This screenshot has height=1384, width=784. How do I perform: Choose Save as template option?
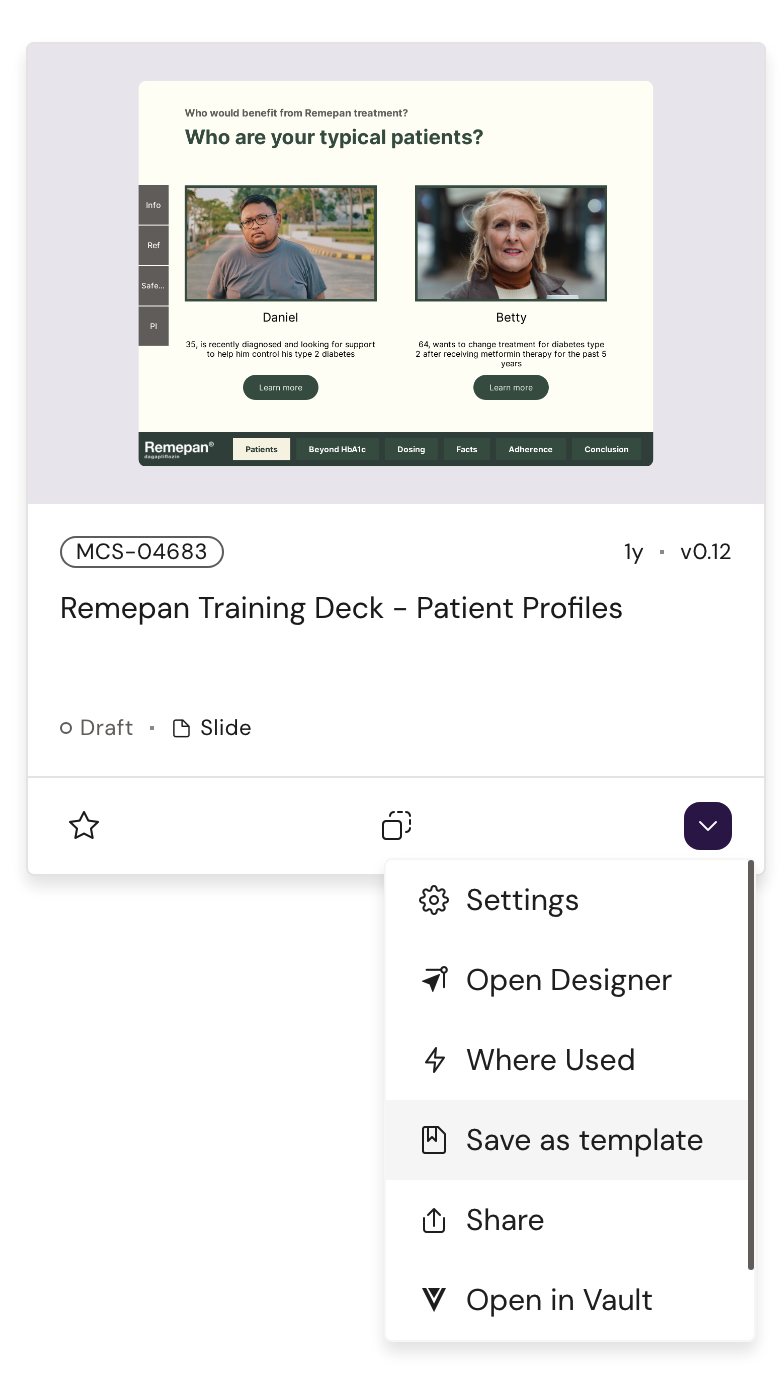point(584,1140)
